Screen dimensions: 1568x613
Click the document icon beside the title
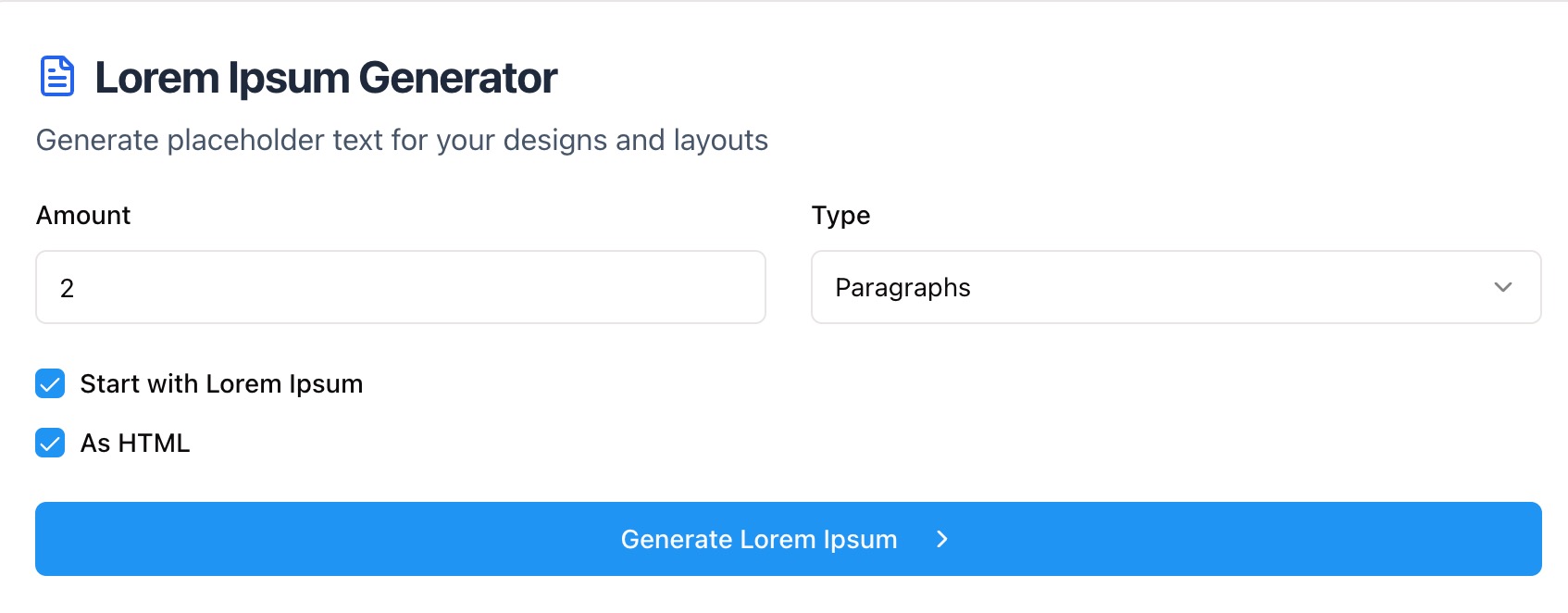tap(57, 77)
